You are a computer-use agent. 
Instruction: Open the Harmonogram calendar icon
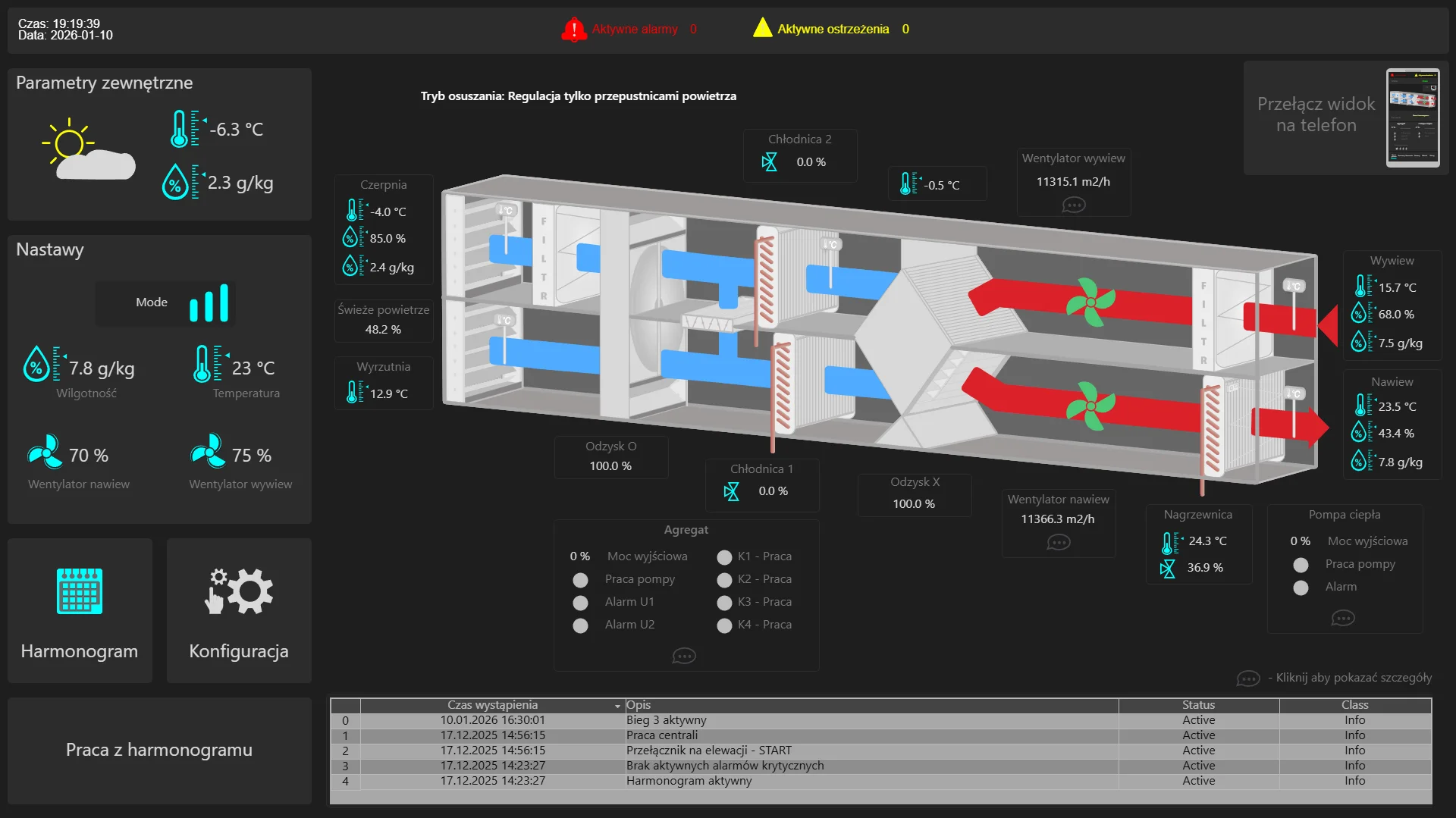point(80,591)
